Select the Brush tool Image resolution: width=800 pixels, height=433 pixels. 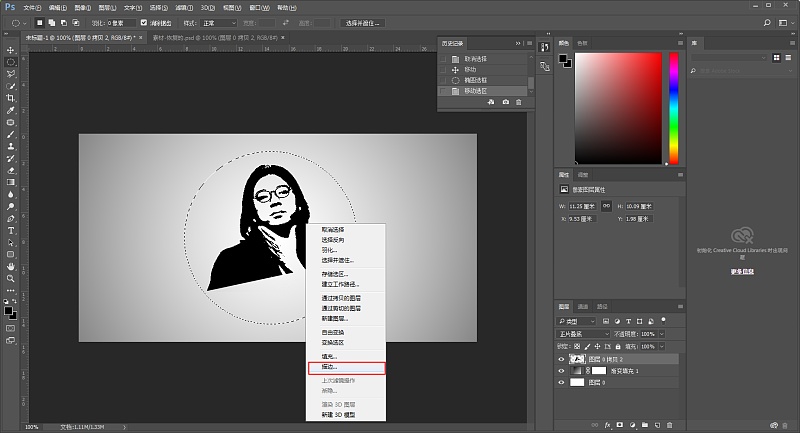[x=10, y=135]
